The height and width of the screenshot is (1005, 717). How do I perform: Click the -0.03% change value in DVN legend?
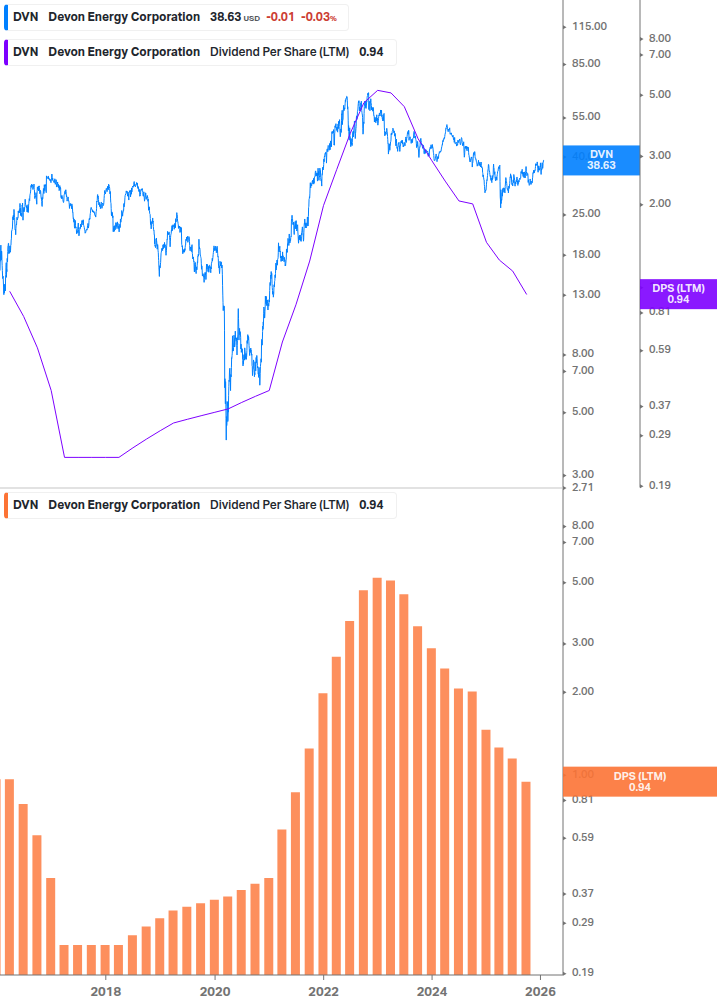320,18
